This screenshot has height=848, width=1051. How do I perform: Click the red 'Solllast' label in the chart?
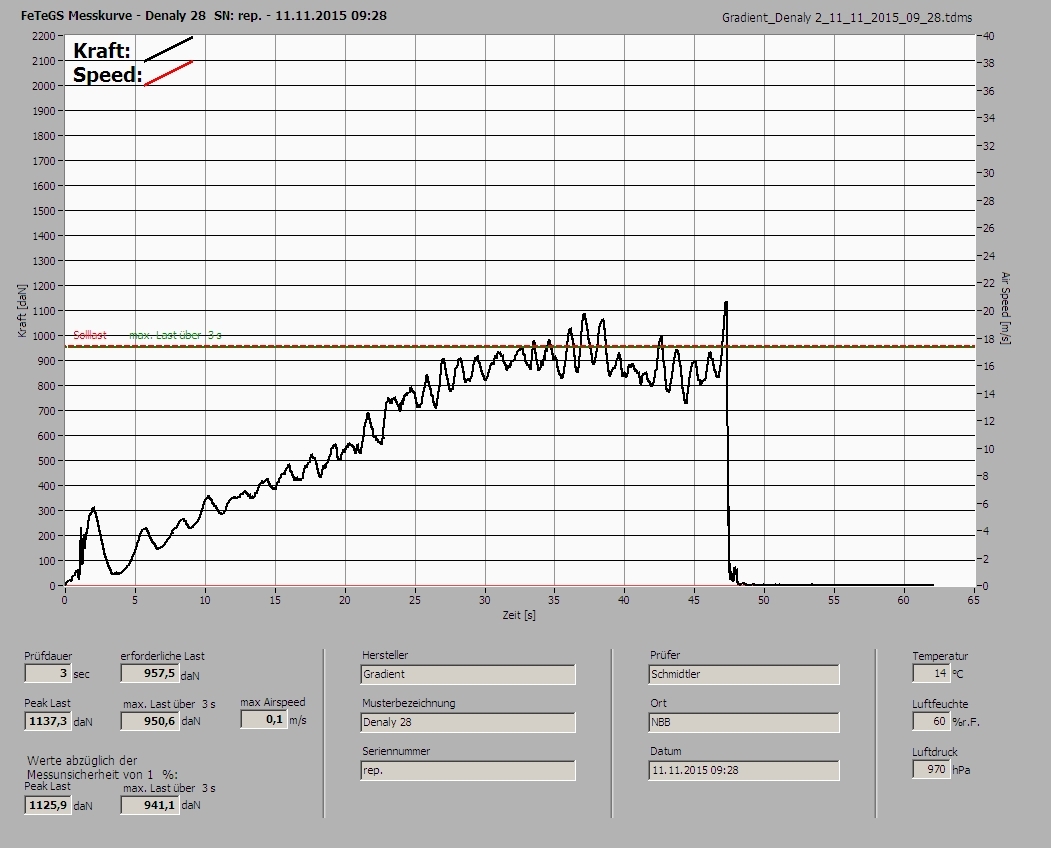click(x=90, y=335)
